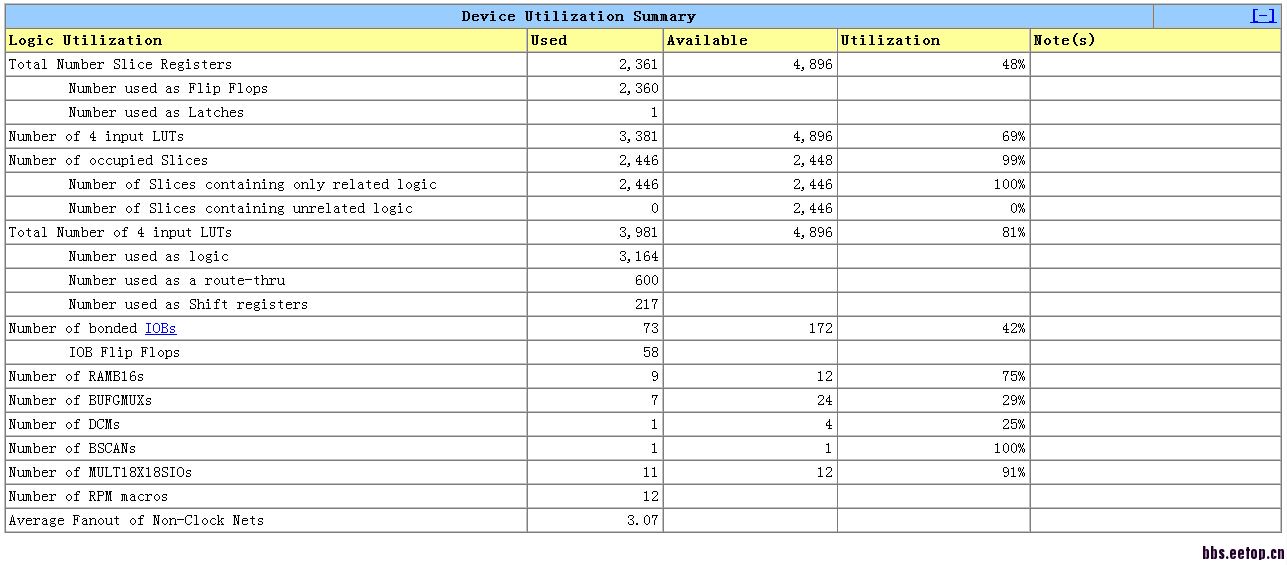Open the IOBs link
Image resolution: width=1287 pixels, height=565 pixels.
[160, 328]
